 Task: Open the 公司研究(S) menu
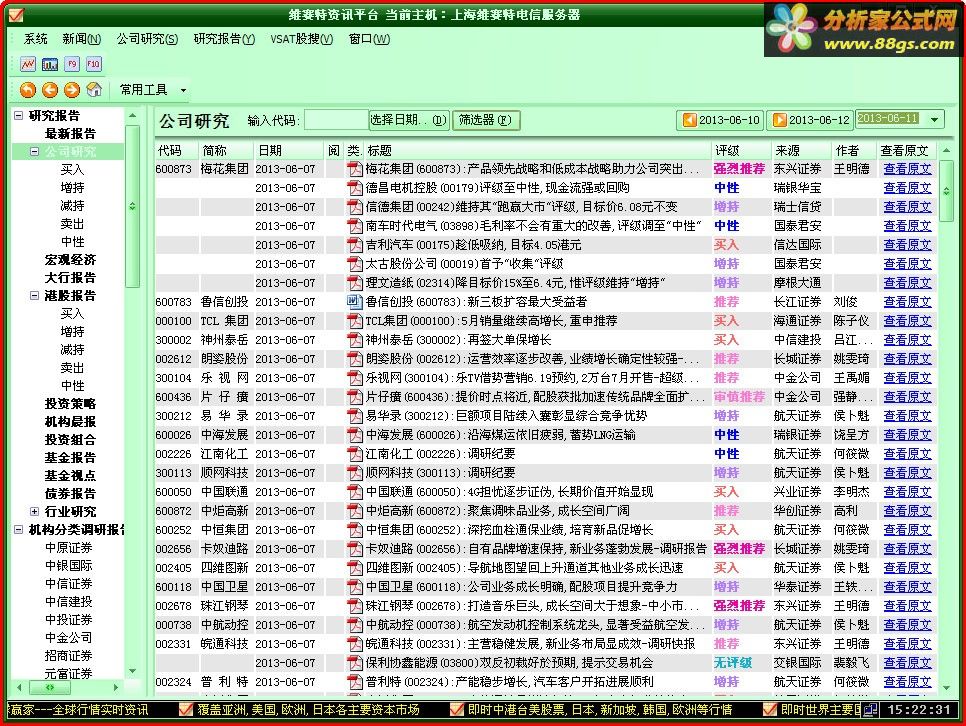147,39
